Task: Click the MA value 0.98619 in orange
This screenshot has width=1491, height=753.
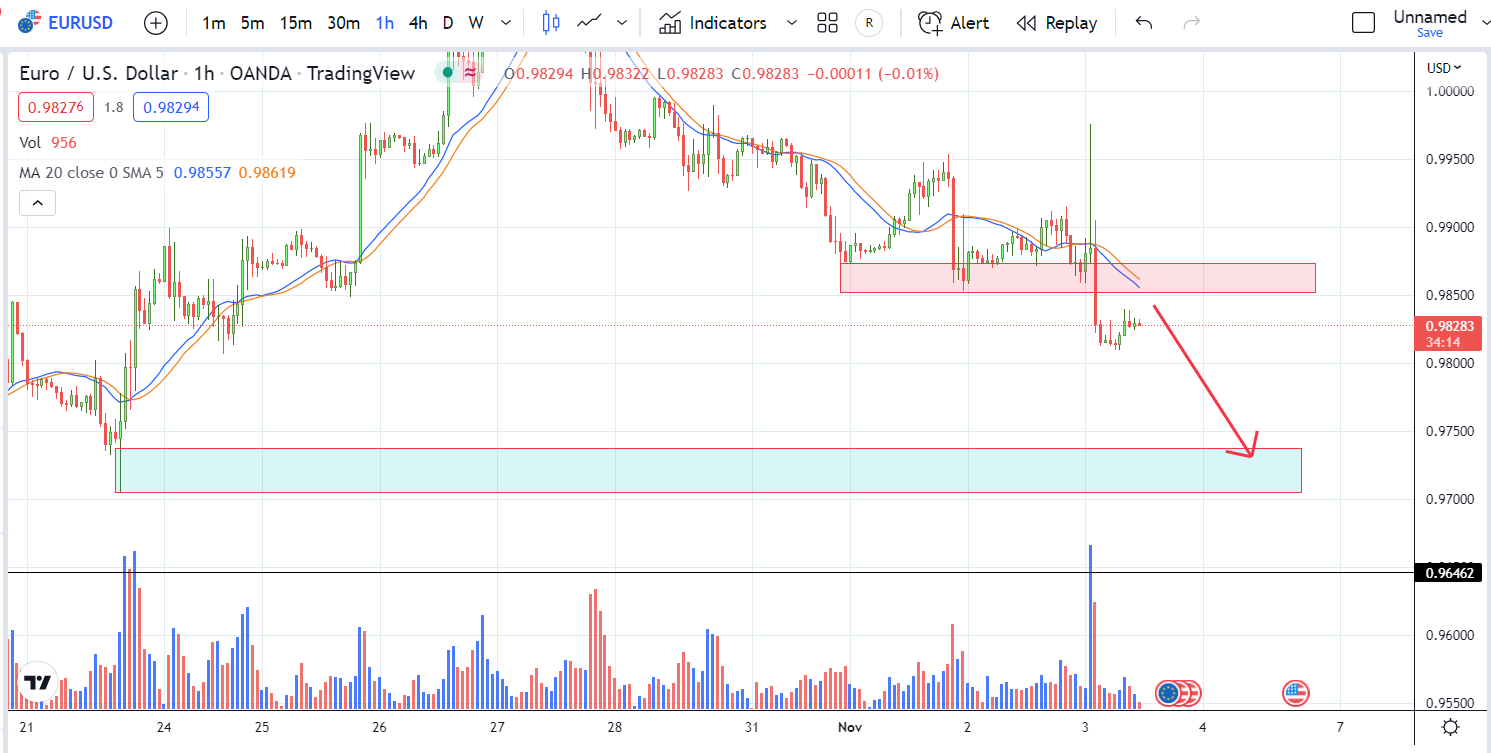Action: tap(267, 172)
